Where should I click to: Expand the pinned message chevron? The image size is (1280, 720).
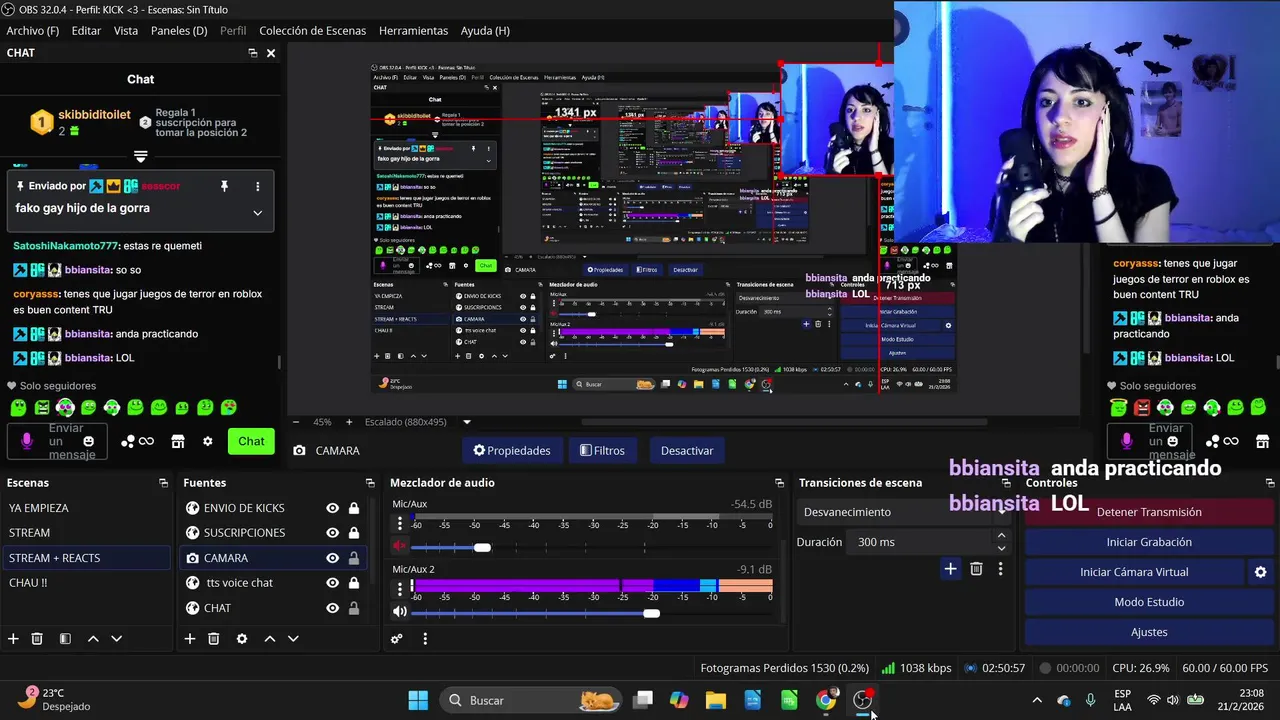click(x=257, y=212)
